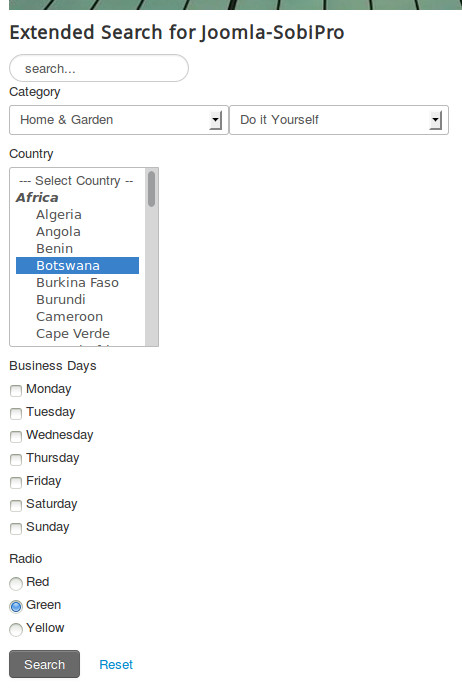This screenshot has height=690, width=462.
Task: Toggle the Saturday checkbox
Action: [16, 505]
